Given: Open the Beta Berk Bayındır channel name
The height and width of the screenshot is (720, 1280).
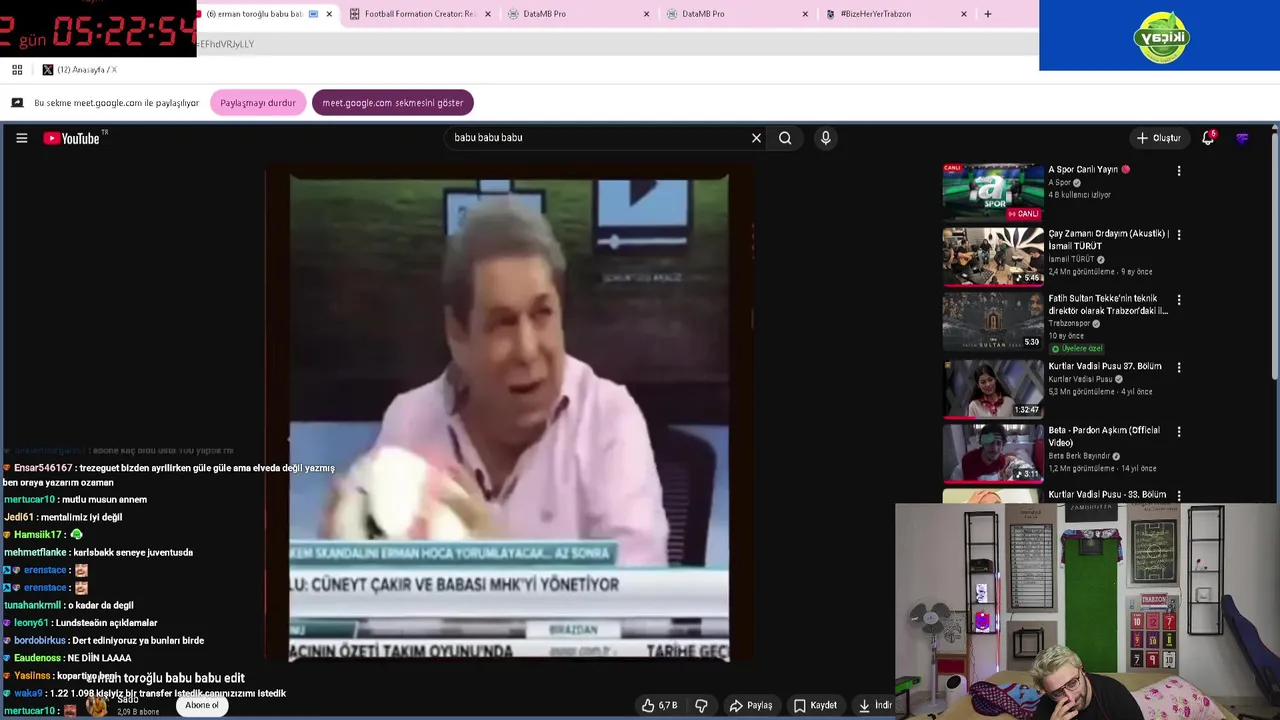Looking at the screenshot, I should coord(1080,456).
